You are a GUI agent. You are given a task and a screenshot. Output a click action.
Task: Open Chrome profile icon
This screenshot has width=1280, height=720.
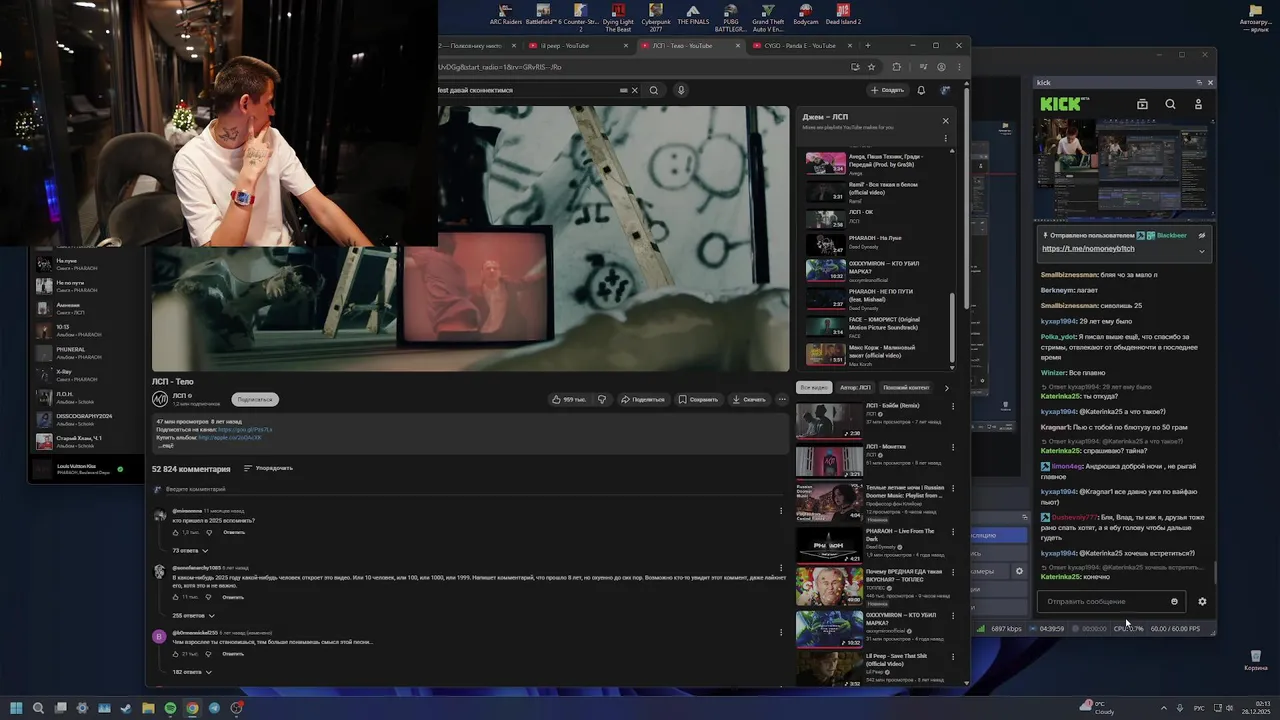tap(941, 67)
